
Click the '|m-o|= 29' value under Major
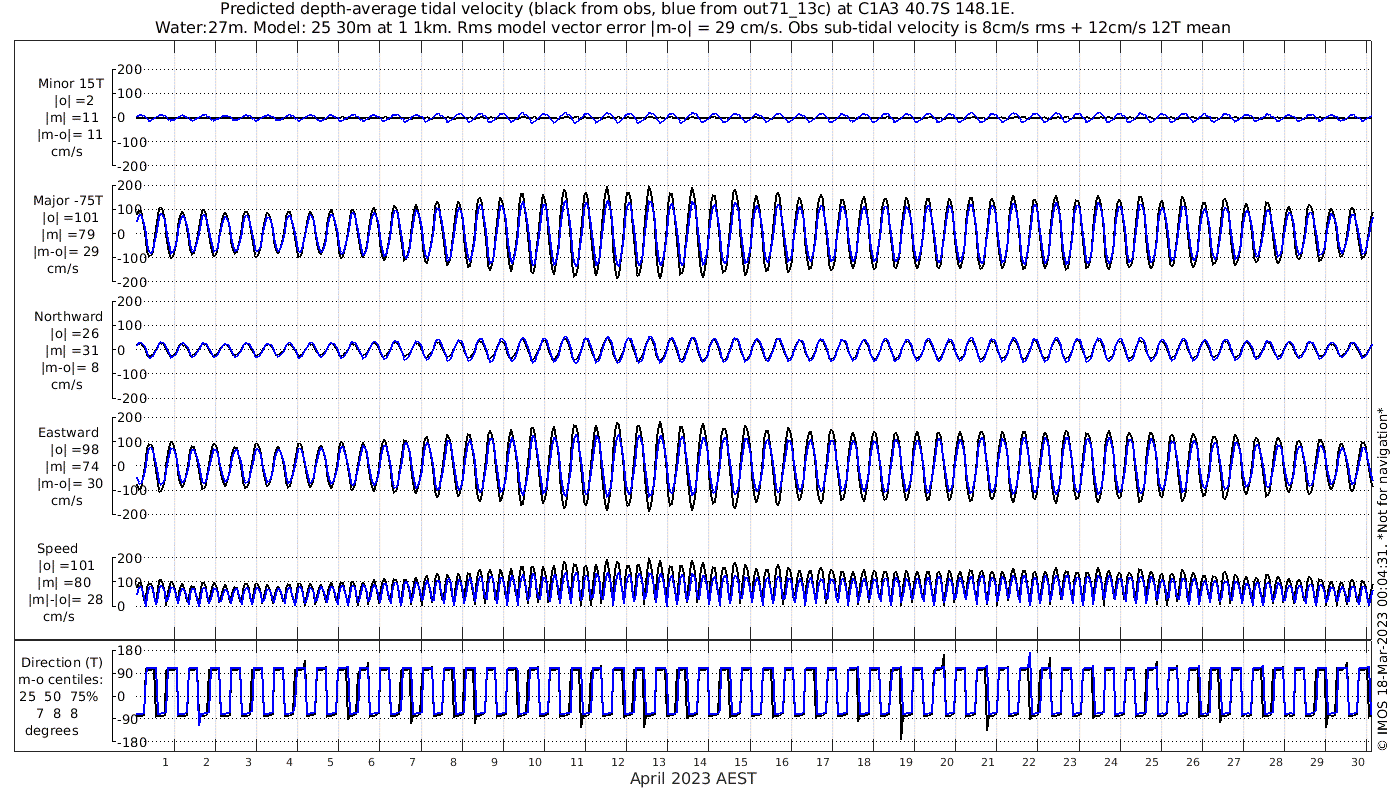click(66, 252)
